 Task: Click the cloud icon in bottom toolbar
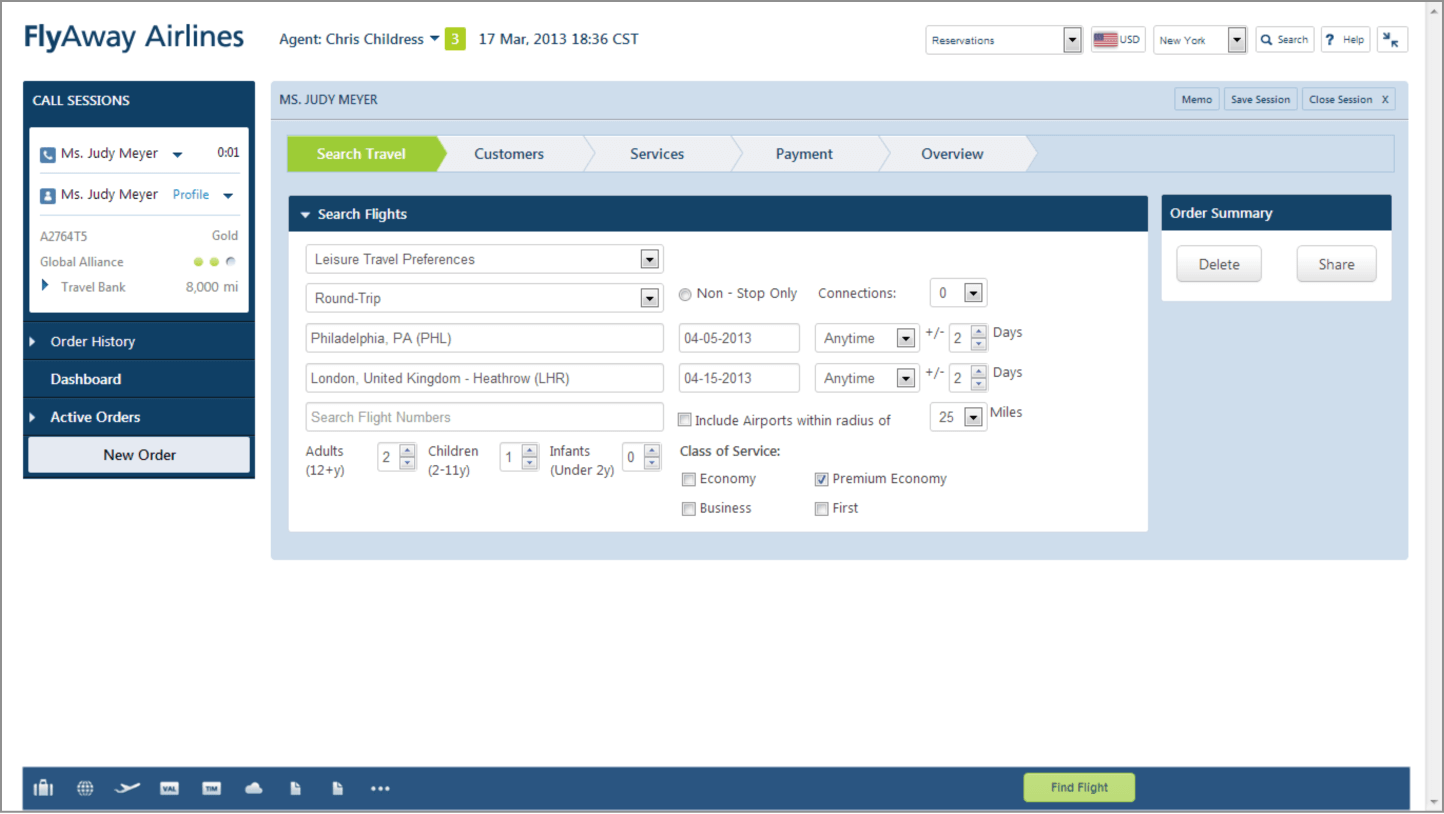(x=254, y=788)
